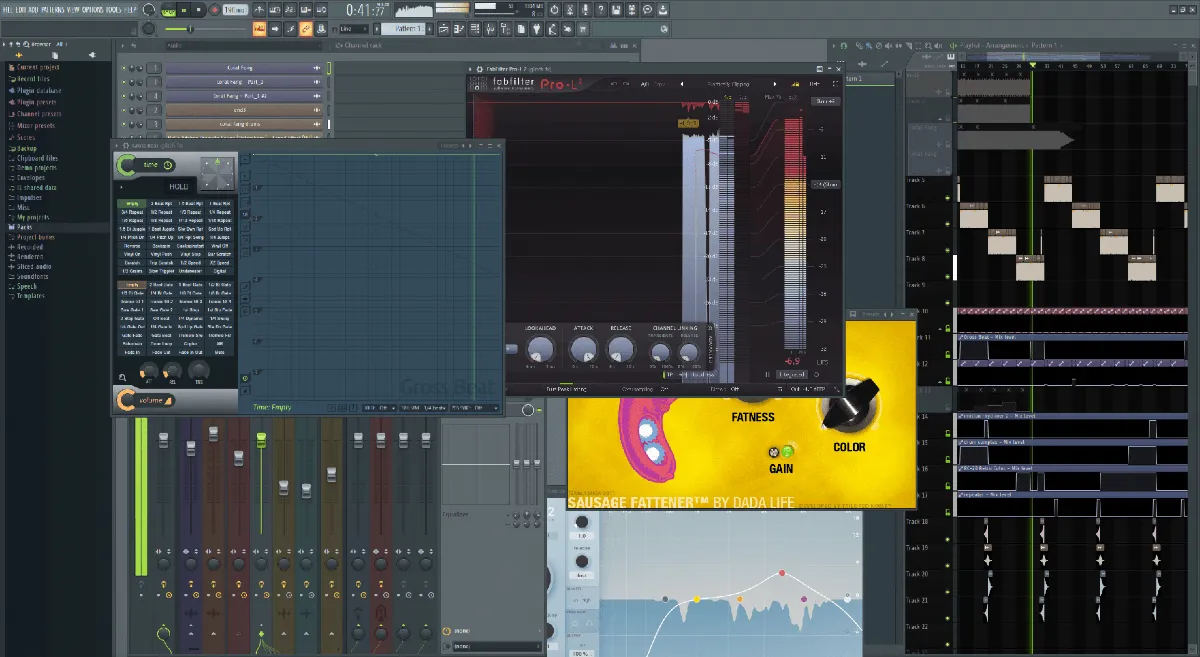Click the magnifier icon in Gross Beat

click(x=123, y=378)
